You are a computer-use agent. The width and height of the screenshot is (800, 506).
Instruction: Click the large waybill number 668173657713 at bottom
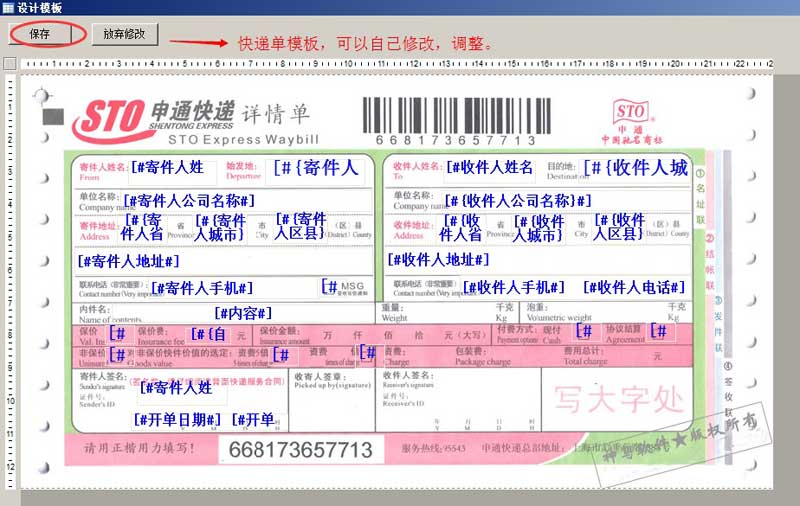301,450
